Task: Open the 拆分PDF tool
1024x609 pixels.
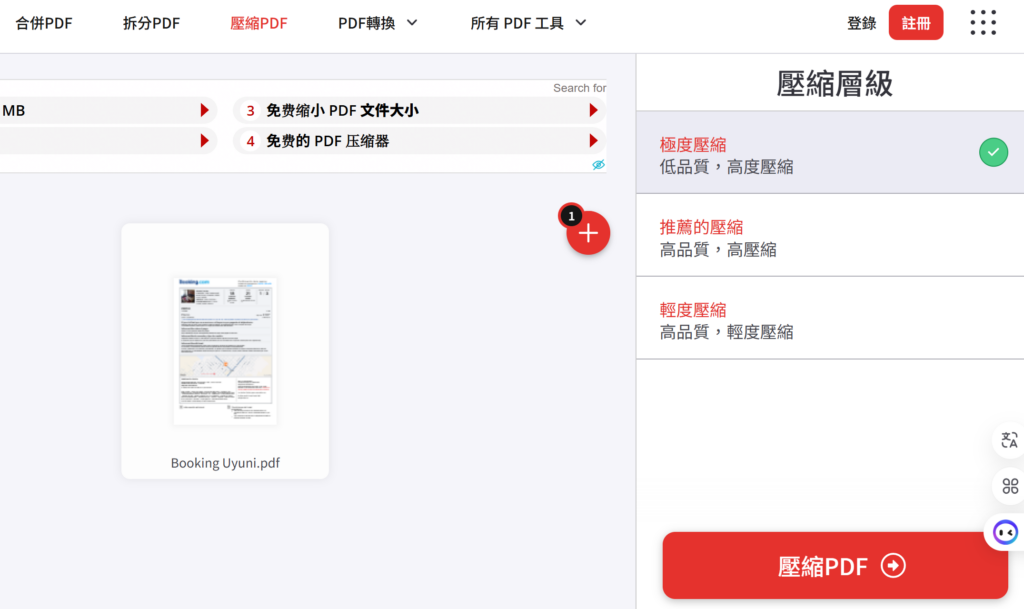Action: click(x=151, y=23)
